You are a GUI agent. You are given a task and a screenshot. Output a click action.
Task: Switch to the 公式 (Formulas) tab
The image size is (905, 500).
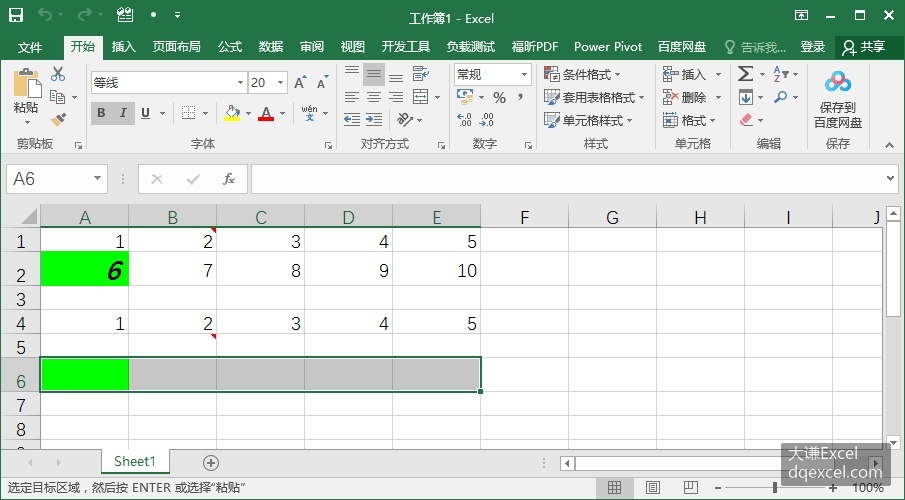(x=230, y=47)
